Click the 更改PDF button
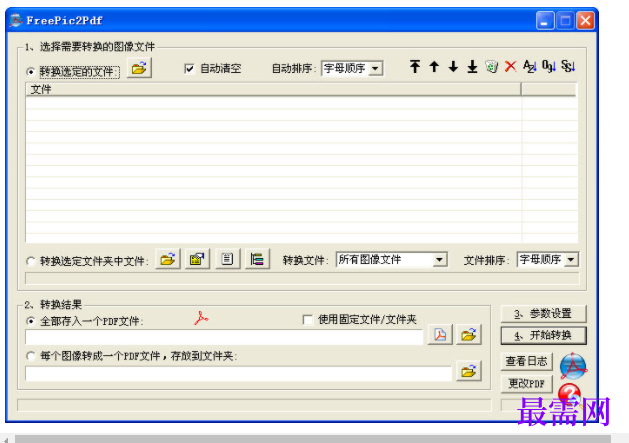 (x=527, y=384)
